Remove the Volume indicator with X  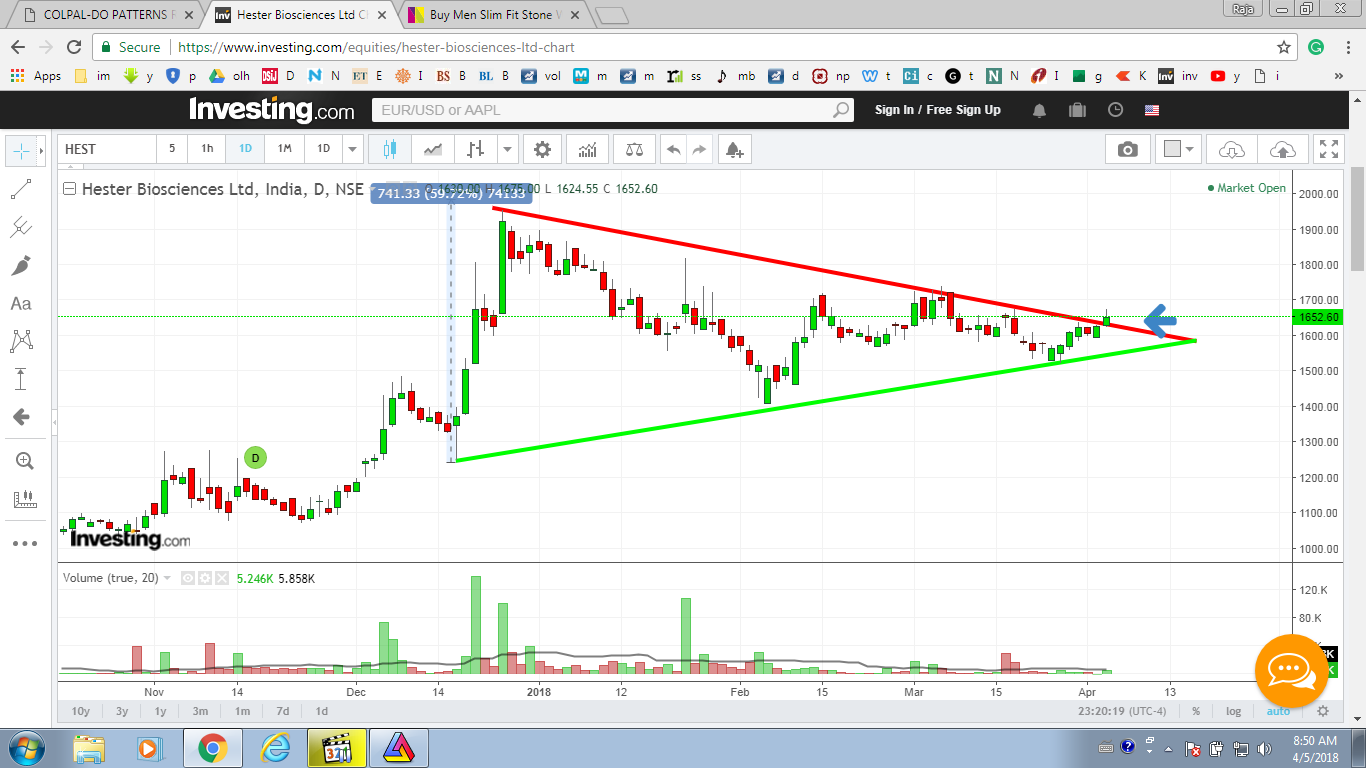tap(221, 578)
